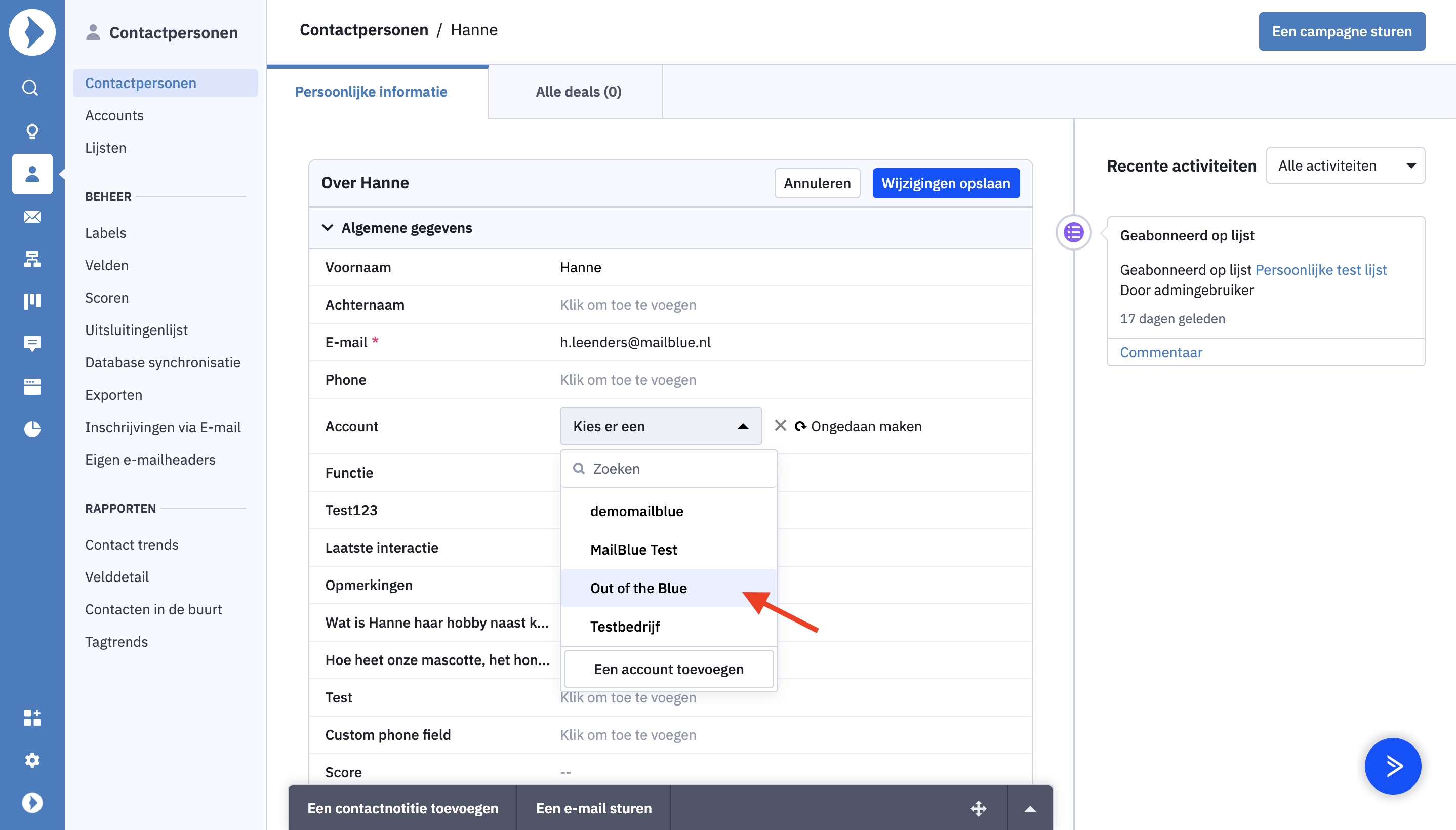Select Testbedrijf from account list
The image size is (1456, 830).
click(x=669, y=627)
